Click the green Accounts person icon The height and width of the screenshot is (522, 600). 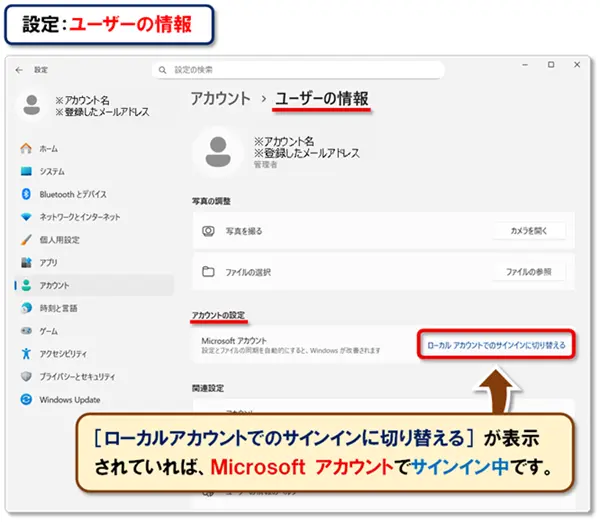(26, 285)
